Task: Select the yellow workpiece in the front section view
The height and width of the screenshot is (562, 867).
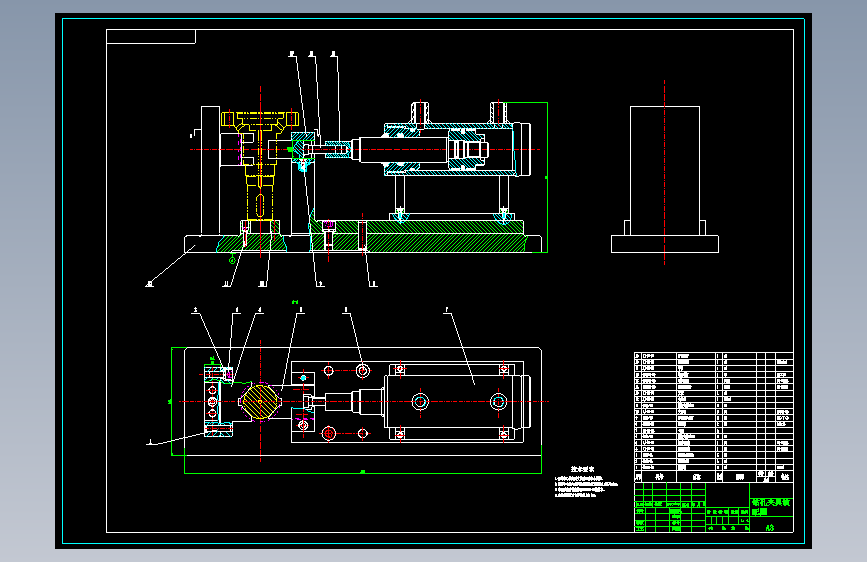Action: tap(259, 166)
